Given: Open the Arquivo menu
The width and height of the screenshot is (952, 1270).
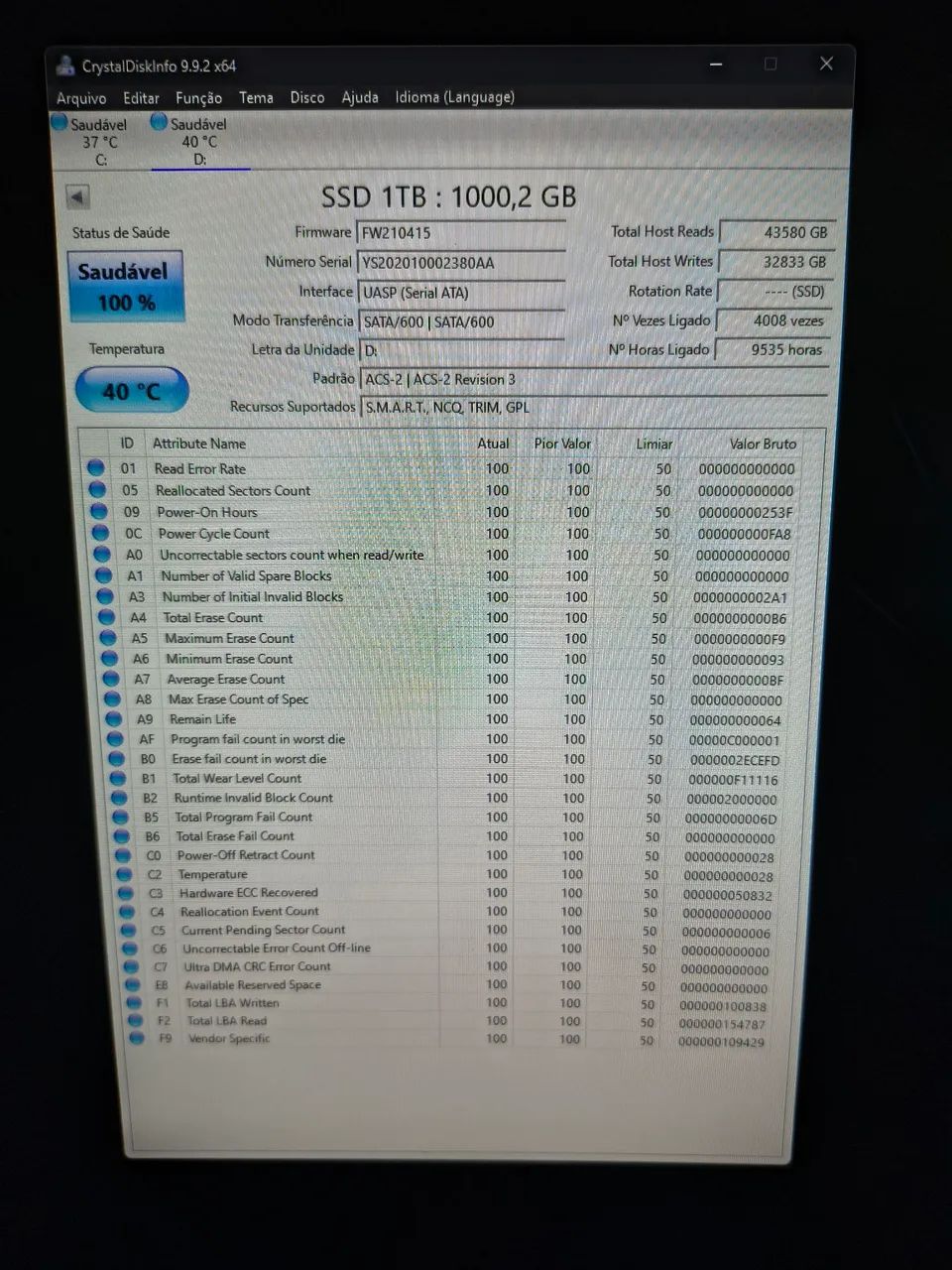Looking at the screenshot, I should 81,98.
